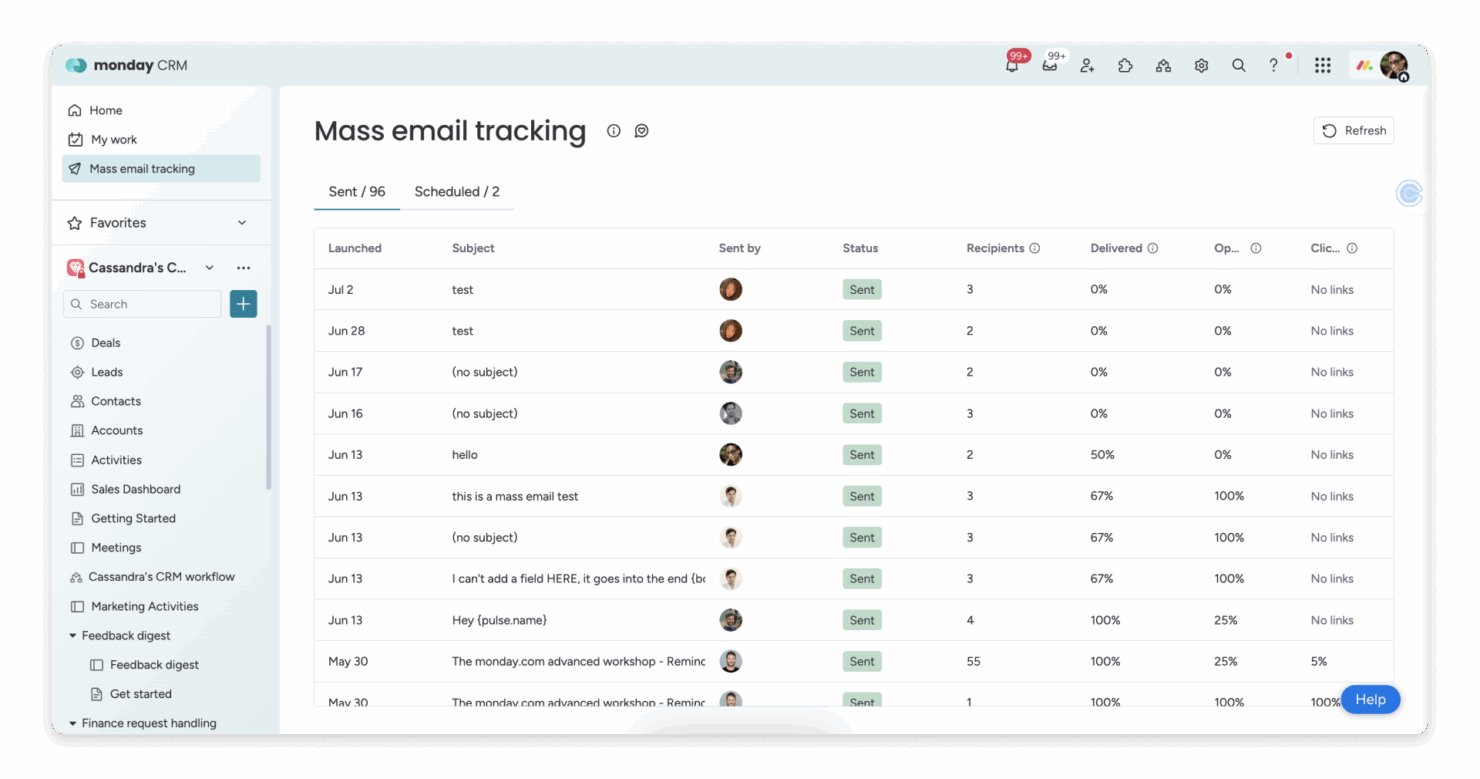Collapse the Feedback digest folder
1480x779 pixels.
(72, 635)
